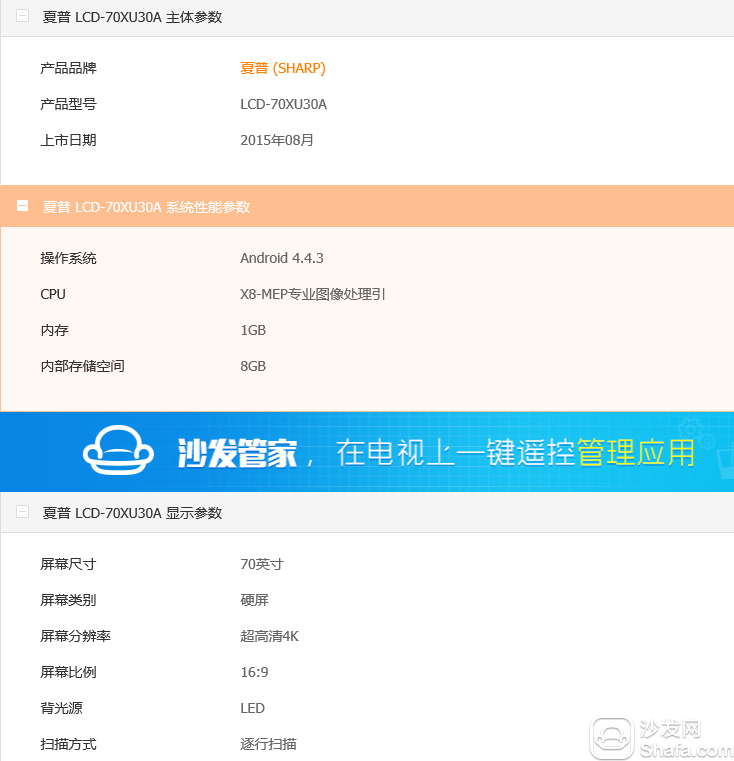Image resolution: width=734 pixels, height=761 pixels.
Task: Click the 1GB memory value
Action: 253,330
